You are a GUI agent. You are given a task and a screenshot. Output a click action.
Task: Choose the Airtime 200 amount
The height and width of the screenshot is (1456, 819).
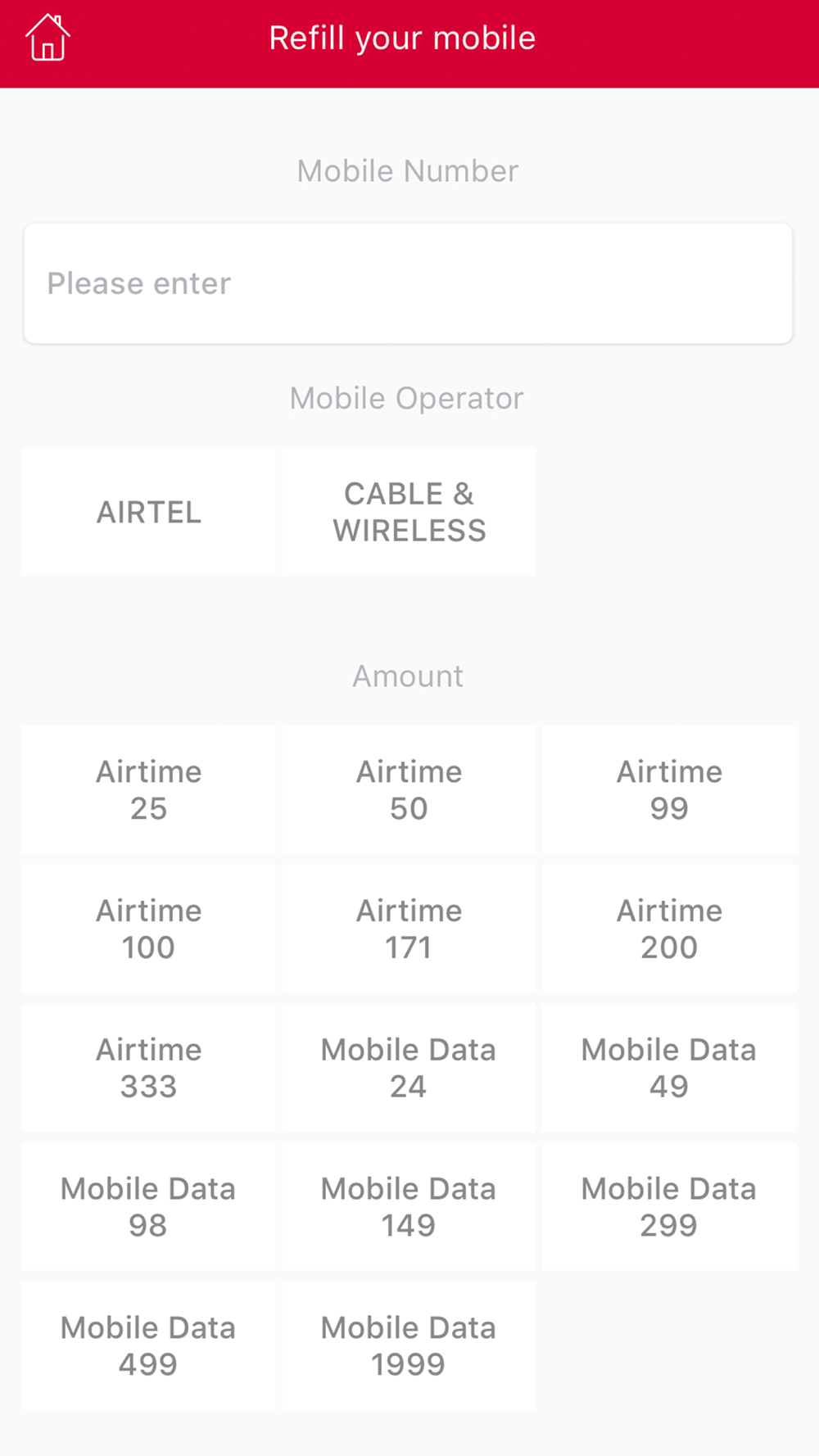coord(669,929)
